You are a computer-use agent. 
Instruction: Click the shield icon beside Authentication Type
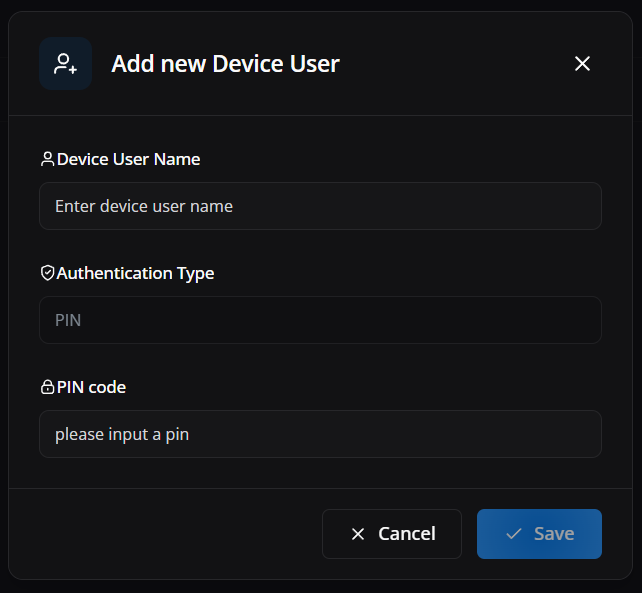point(47,273)
